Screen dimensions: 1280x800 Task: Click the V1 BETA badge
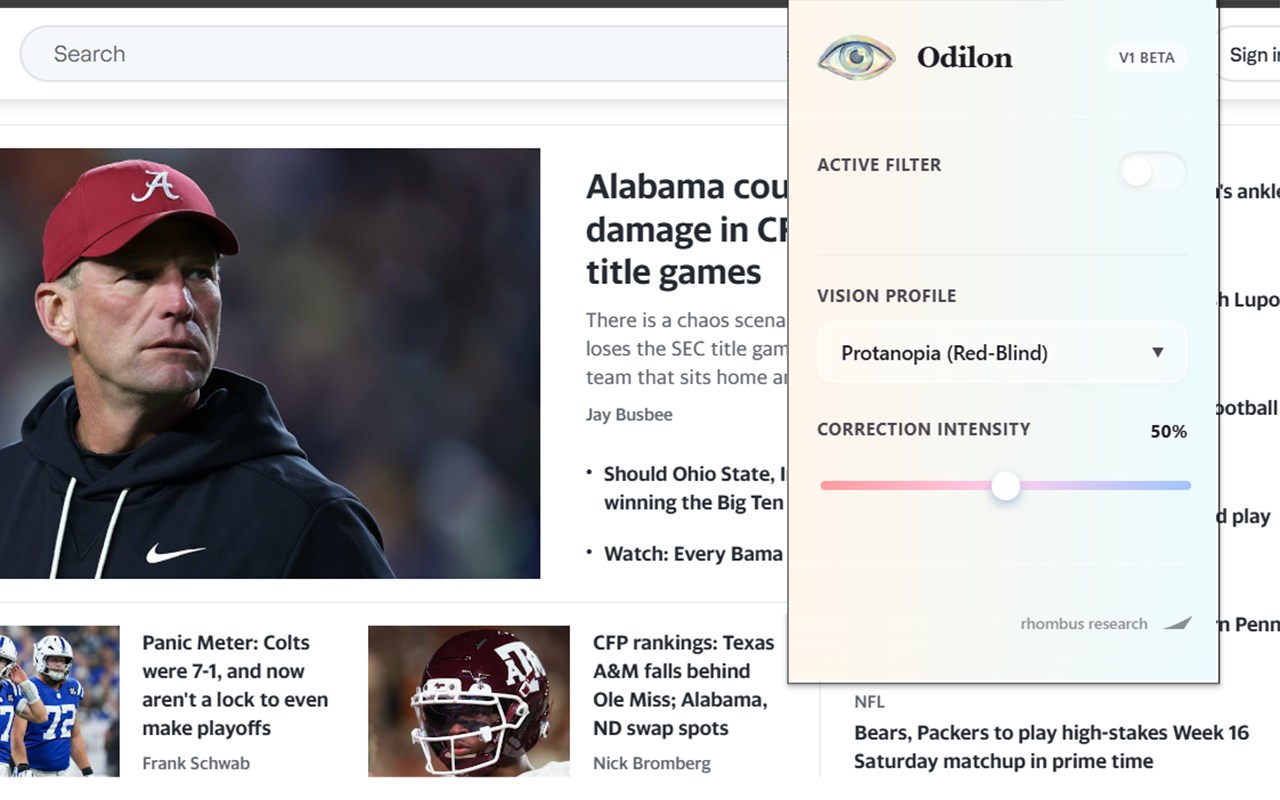1146,57
